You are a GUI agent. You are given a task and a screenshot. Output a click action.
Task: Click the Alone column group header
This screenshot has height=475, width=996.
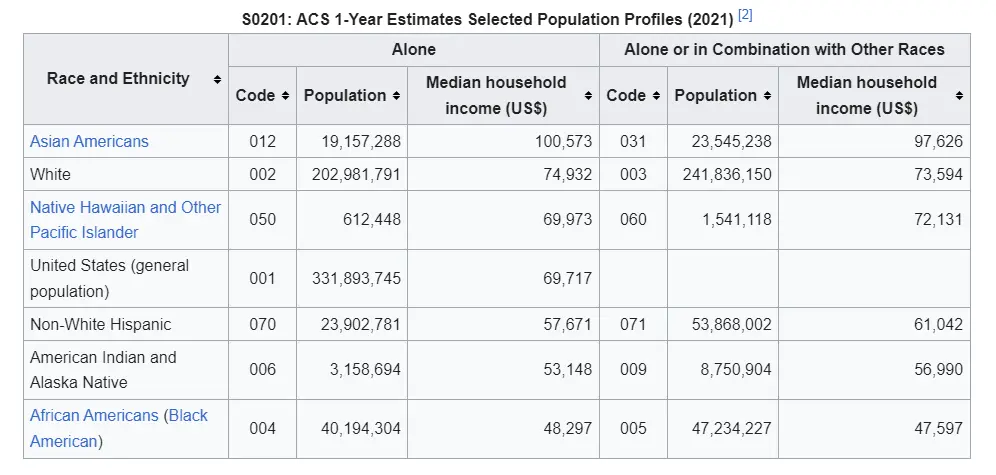coord(413,49)
